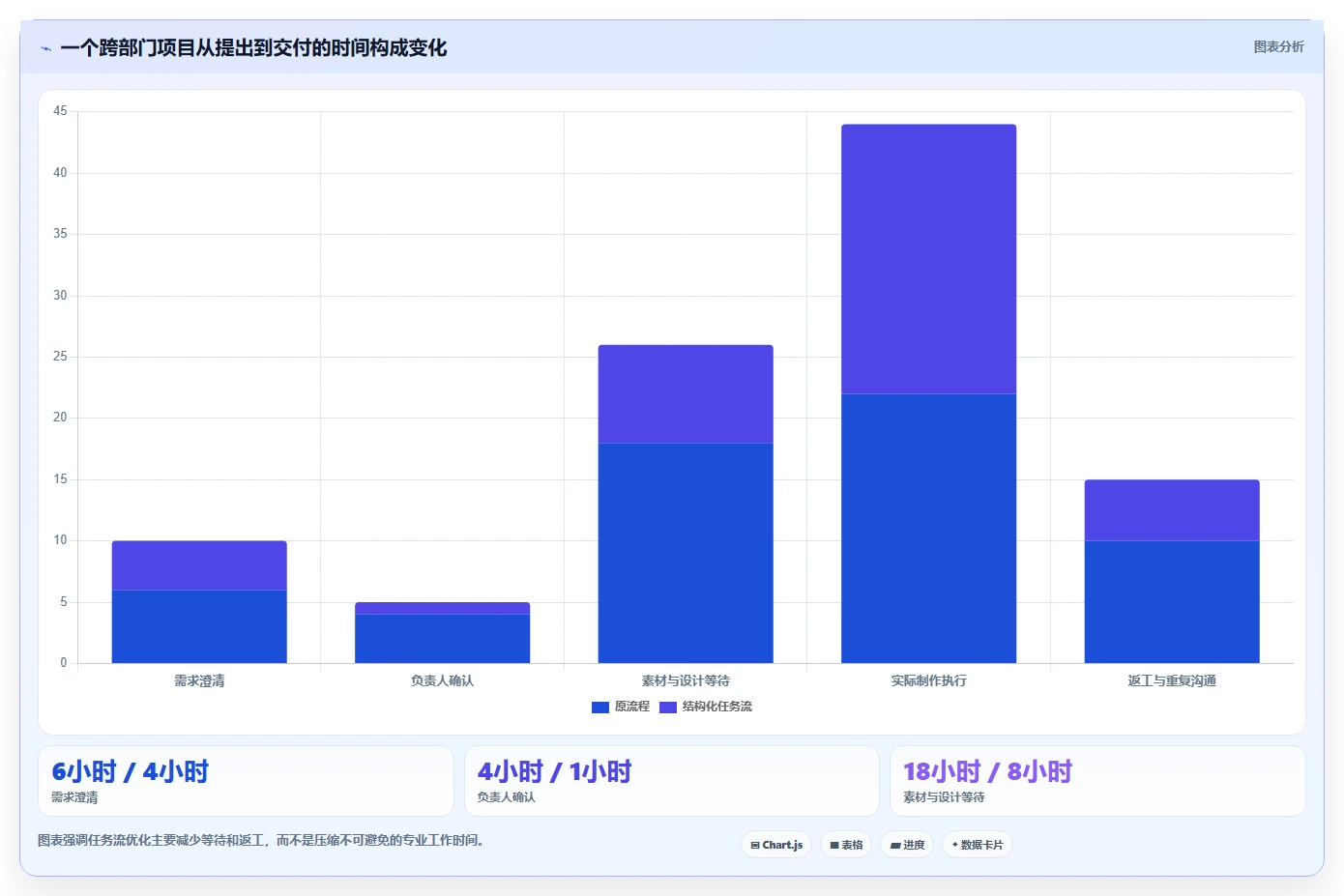1344x896 pixels.
Task: Select the 数据卡片 tag
Action: point(978,845)
